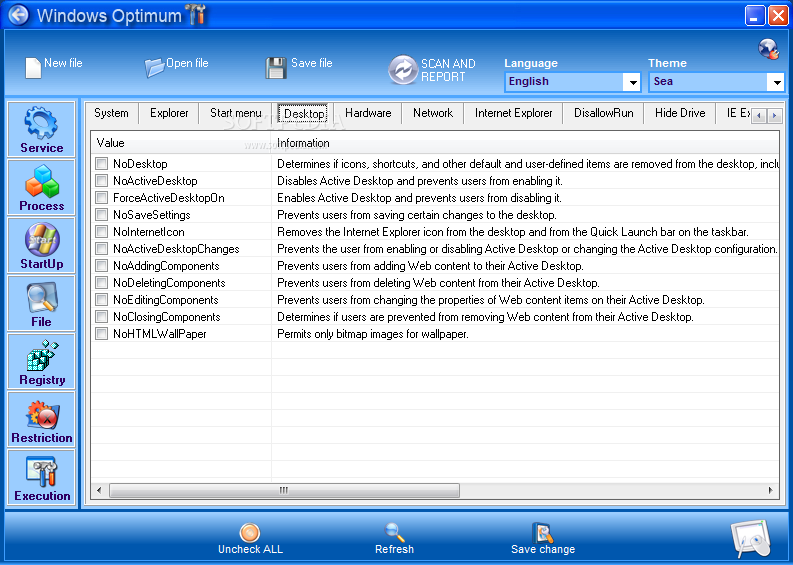The height and width of the screenshot is (565, 793).
Task: Click the hammer and wrench title icon
Action: pos(196,15)
